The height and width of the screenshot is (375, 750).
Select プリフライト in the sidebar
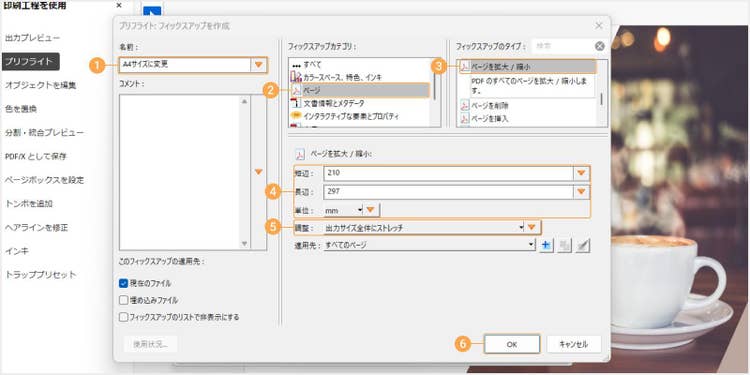point(31,62)
